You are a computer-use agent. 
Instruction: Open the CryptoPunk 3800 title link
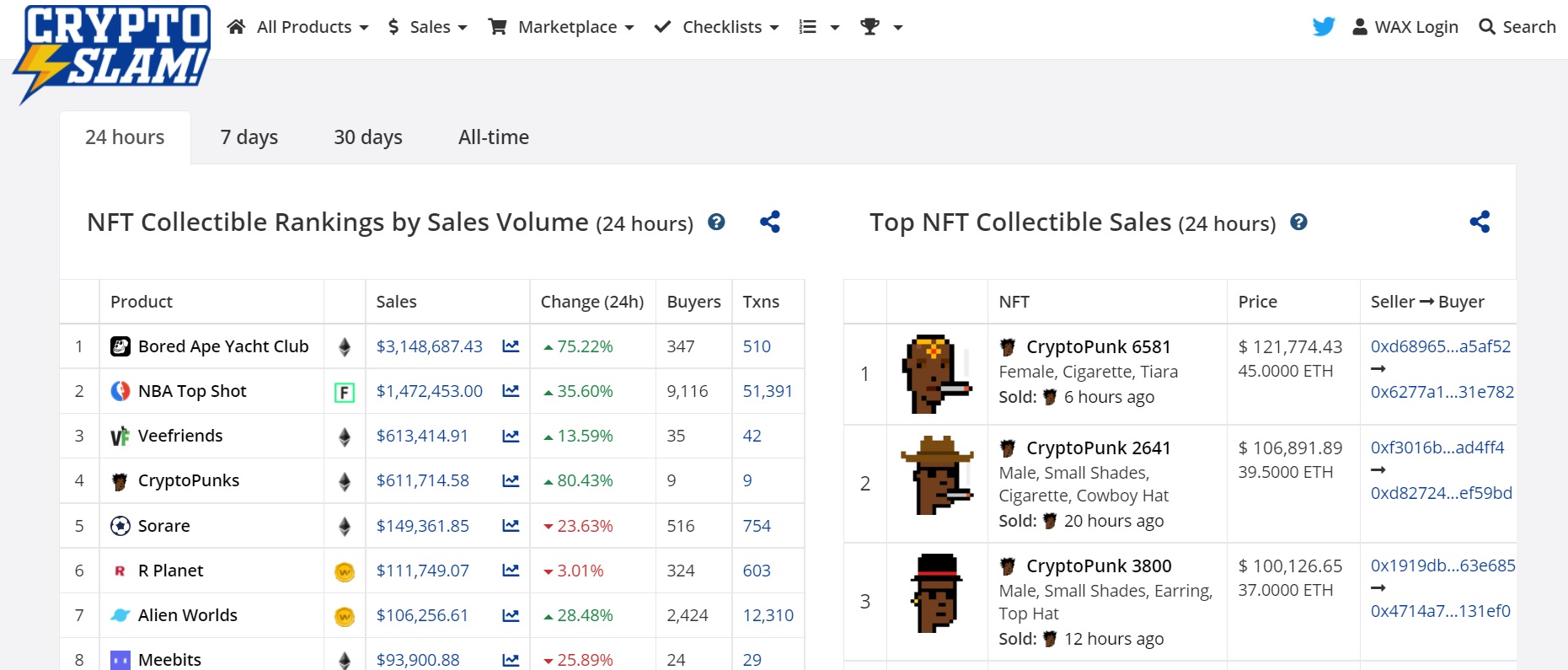1099,566
